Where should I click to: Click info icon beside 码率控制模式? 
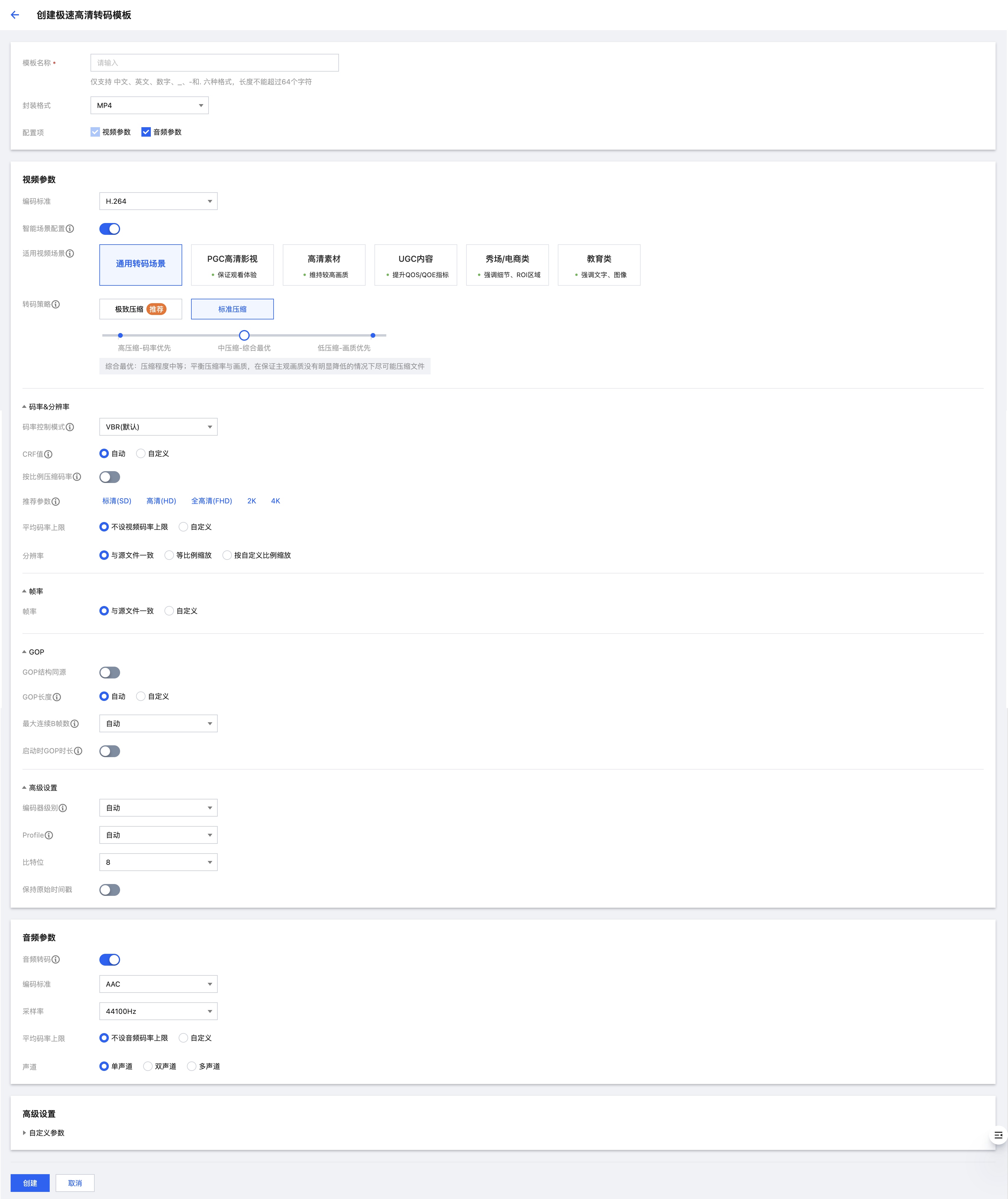tap(70, 427)
